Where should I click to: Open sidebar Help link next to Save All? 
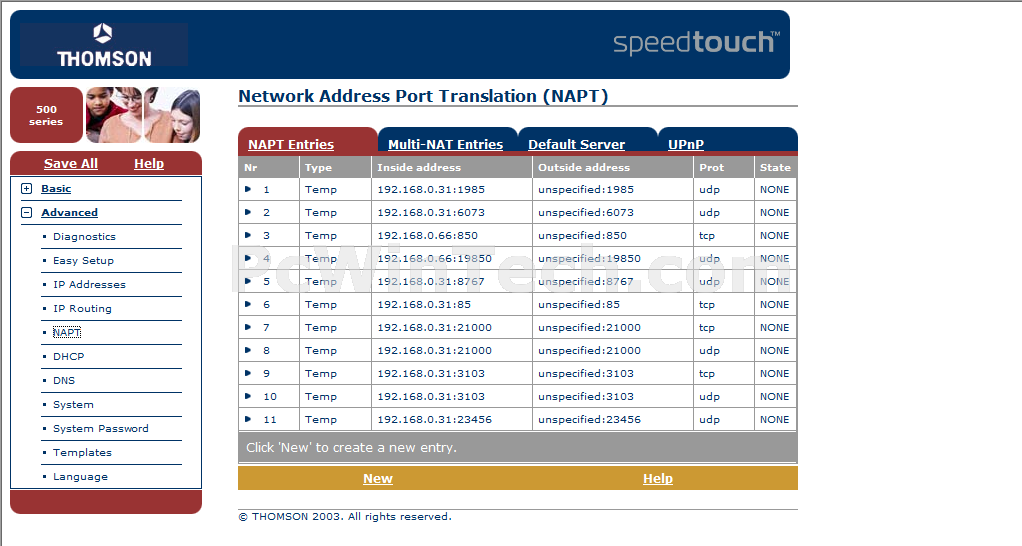[x=149, y=164]
